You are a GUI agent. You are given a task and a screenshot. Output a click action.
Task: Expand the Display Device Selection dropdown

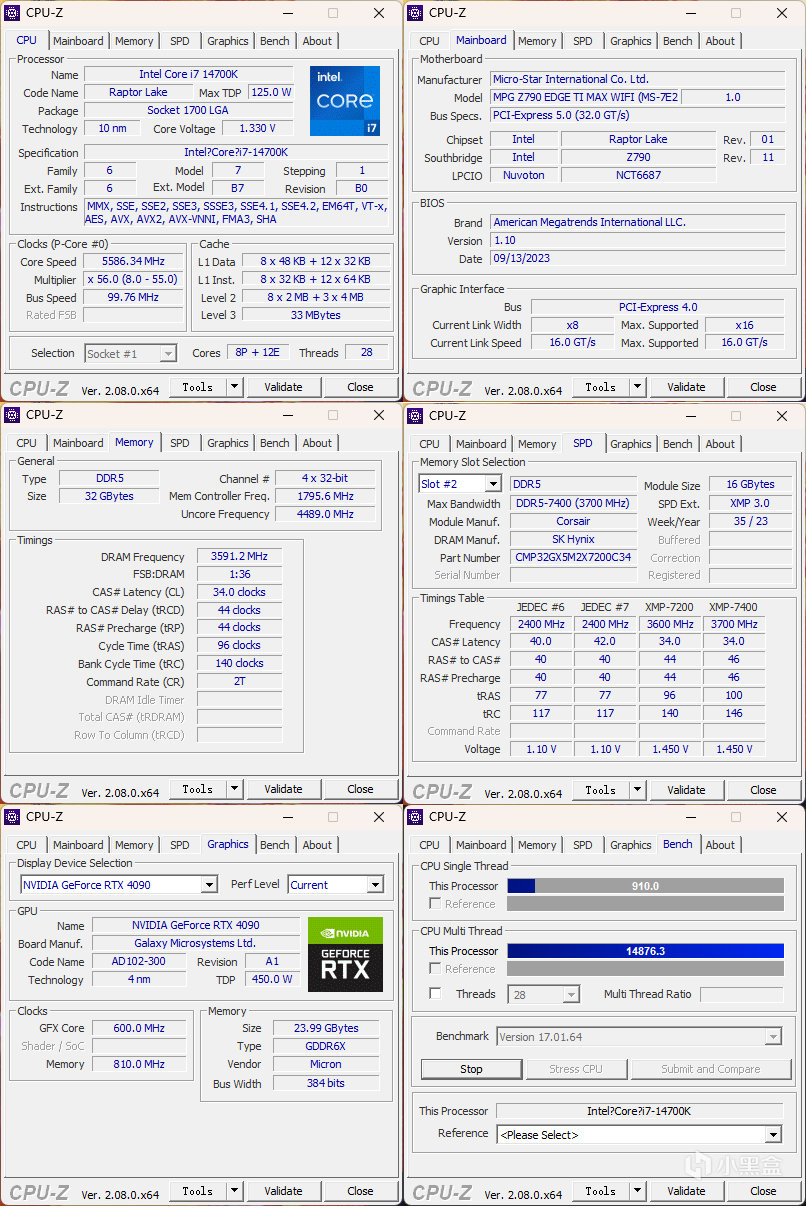209,885
